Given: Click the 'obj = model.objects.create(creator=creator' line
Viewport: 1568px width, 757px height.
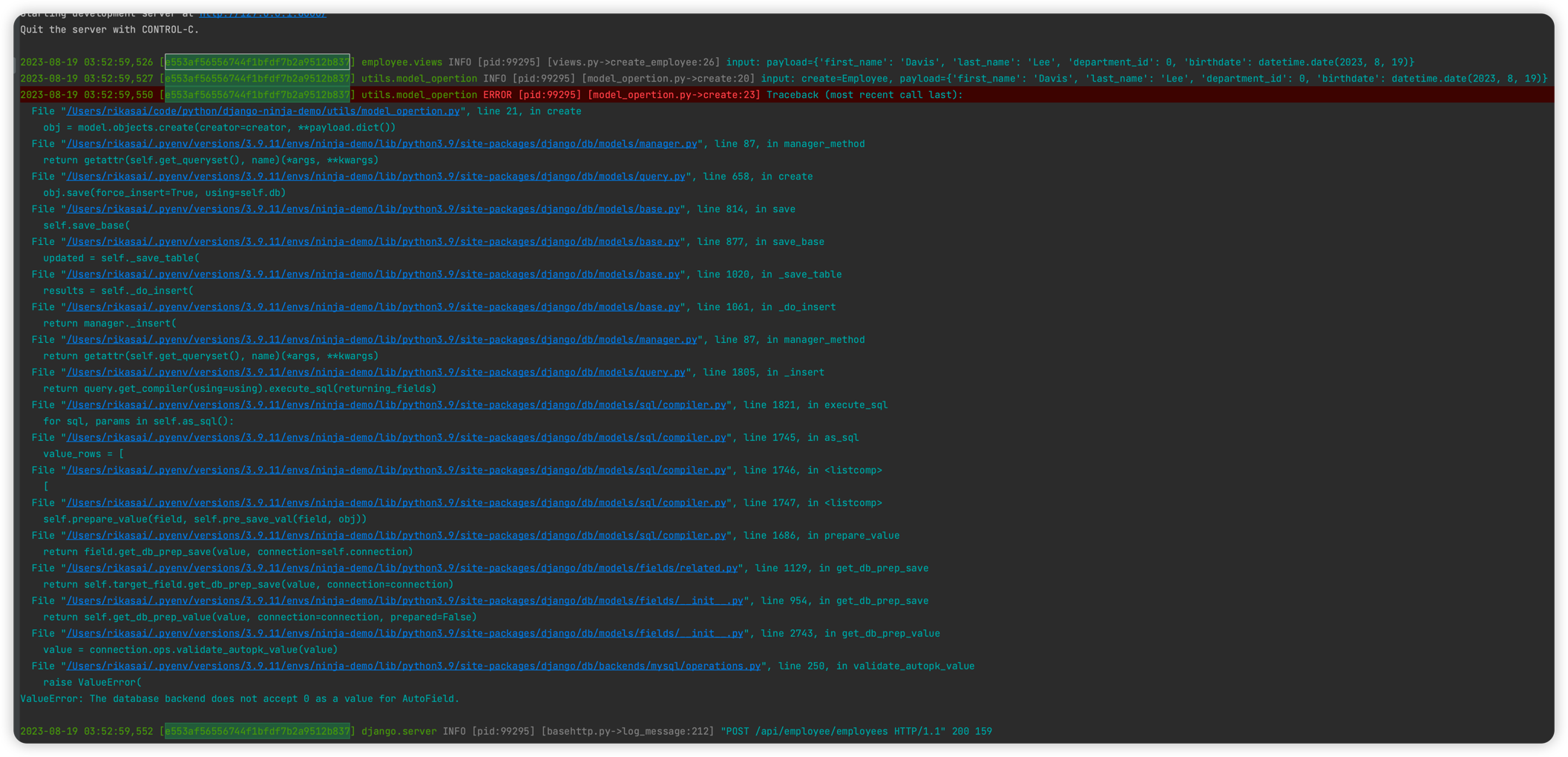Looking at the screenshot, I should [x=220, y=128].
